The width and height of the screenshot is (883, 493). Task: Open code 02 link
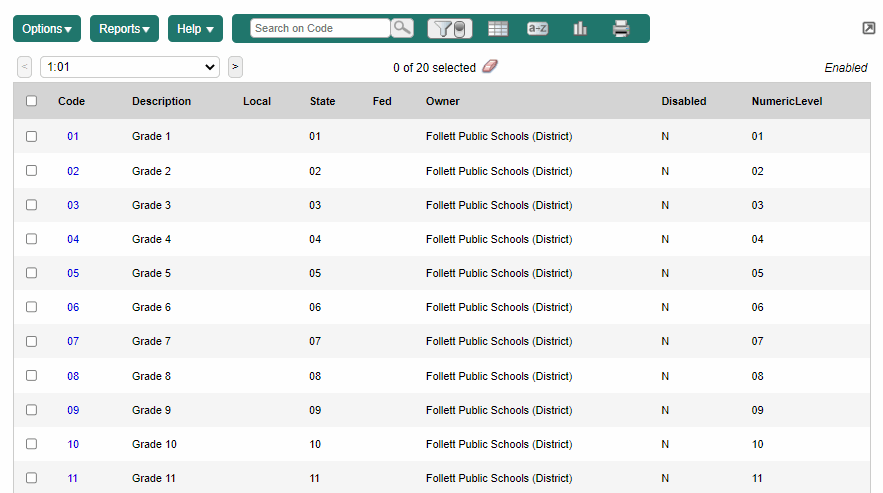(x=73, y=171)
